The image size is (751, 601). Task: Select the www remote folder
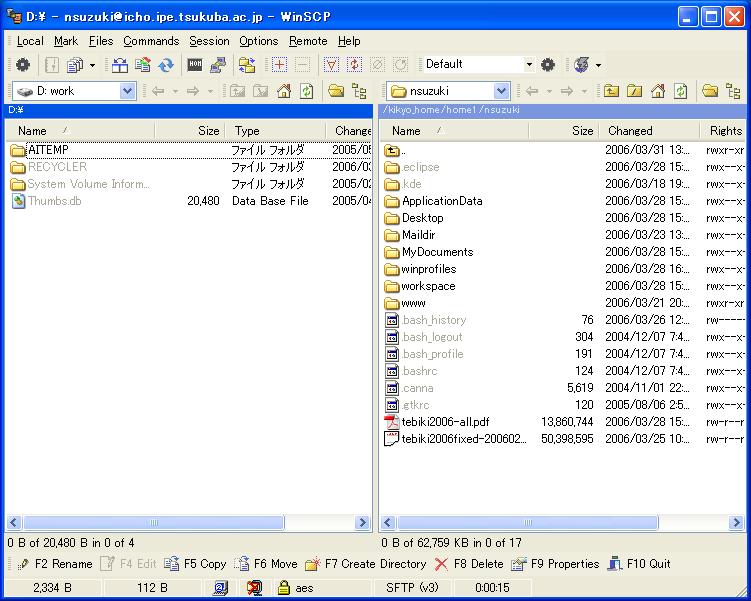click(405, 303)
